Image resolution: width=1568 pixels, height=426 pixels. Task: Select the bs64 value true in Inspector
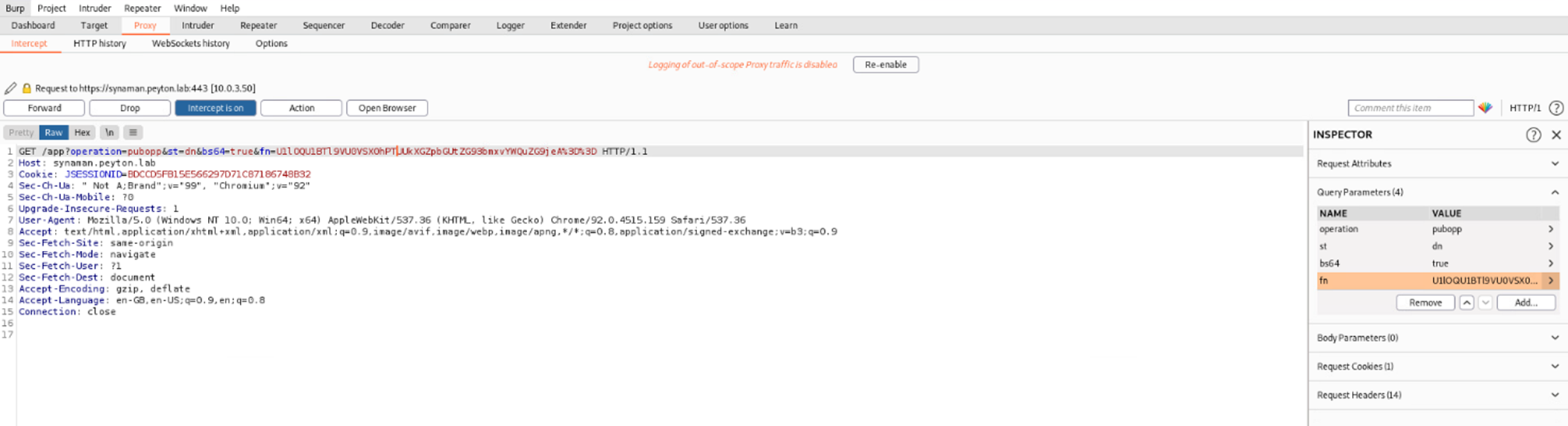click(1440, 263)
